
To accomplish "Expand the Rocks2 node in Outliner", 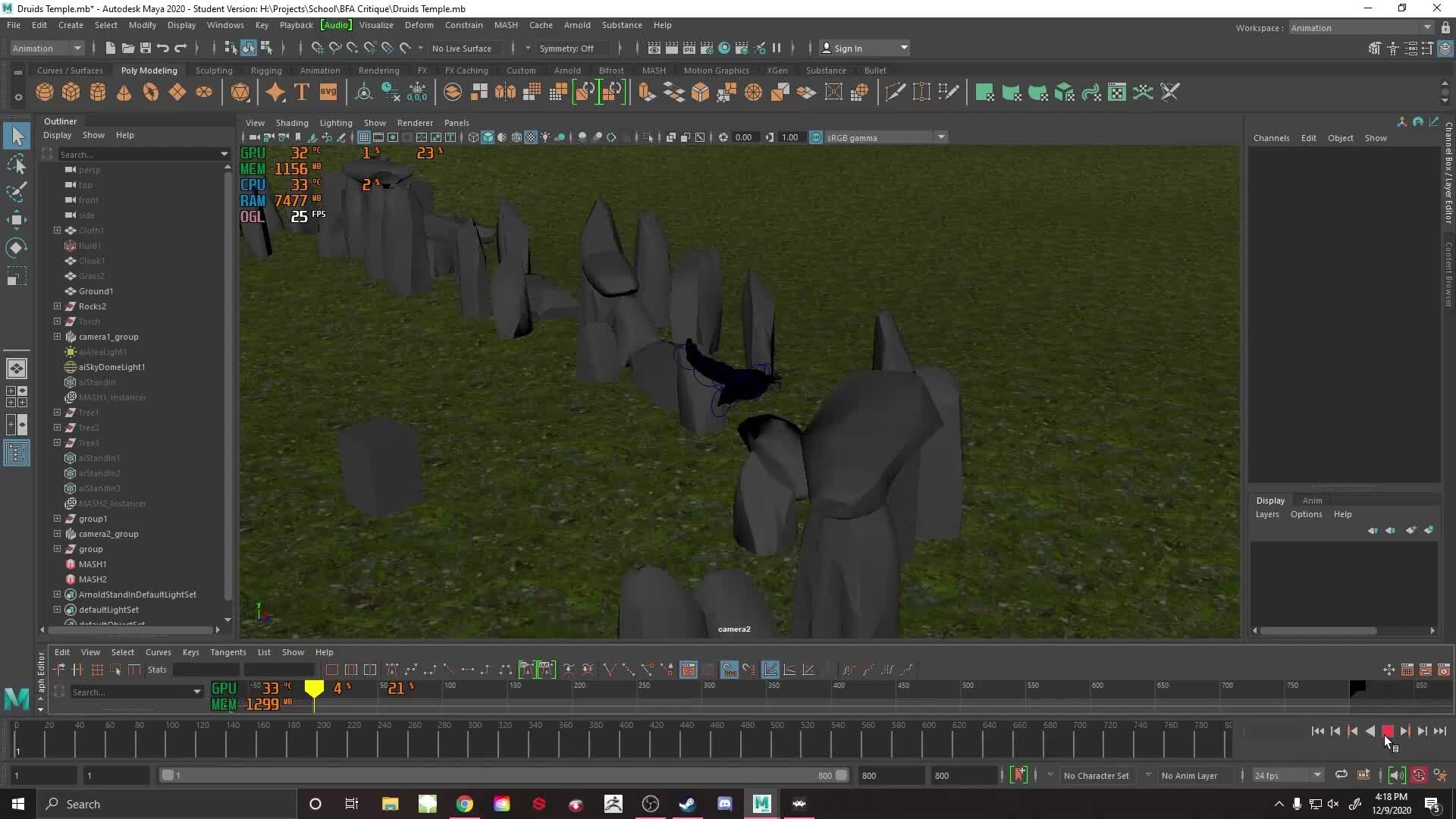I will pos(57,306).
